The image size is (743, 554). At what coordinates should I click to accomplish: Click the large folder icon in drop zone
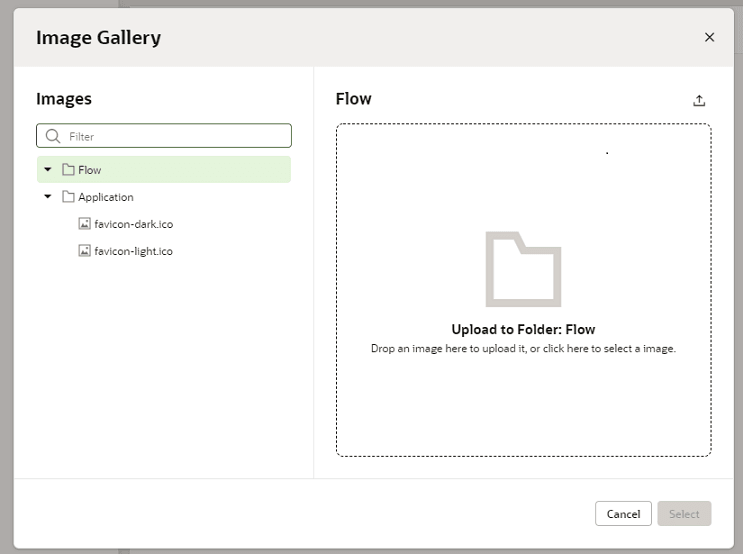pos(523,269)
